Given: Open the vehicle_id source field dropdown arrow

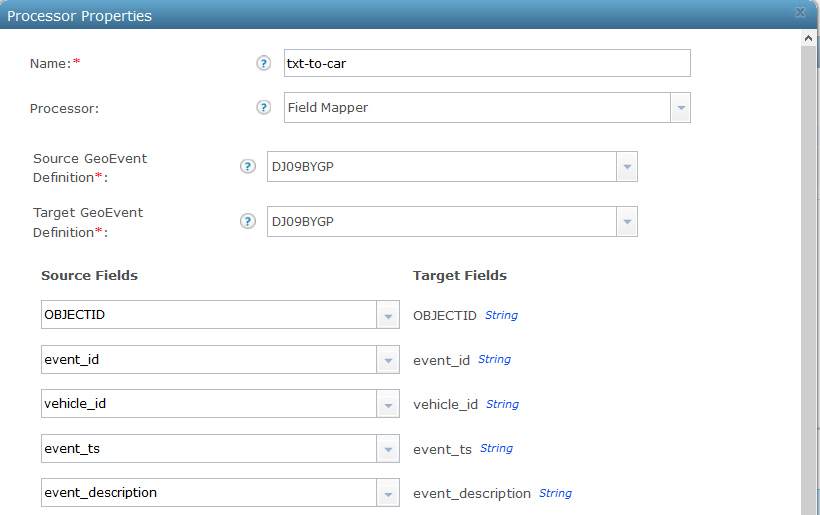Looking at the screenshot, I should (388, 404).
